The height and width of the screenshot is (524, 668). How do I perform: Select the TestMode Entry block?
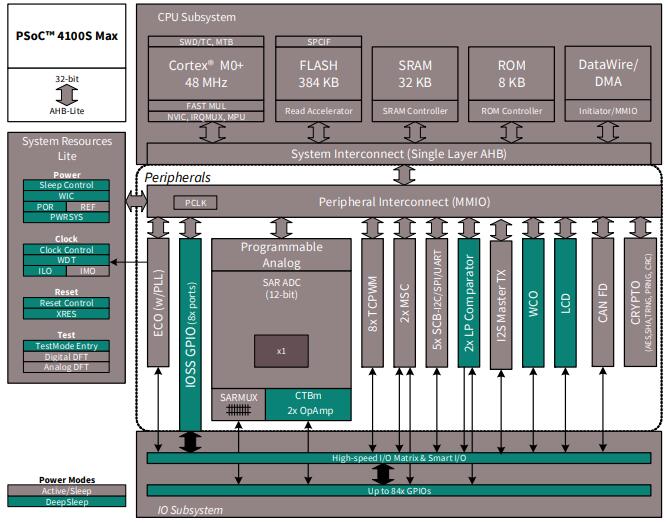(x=66, y=346)
